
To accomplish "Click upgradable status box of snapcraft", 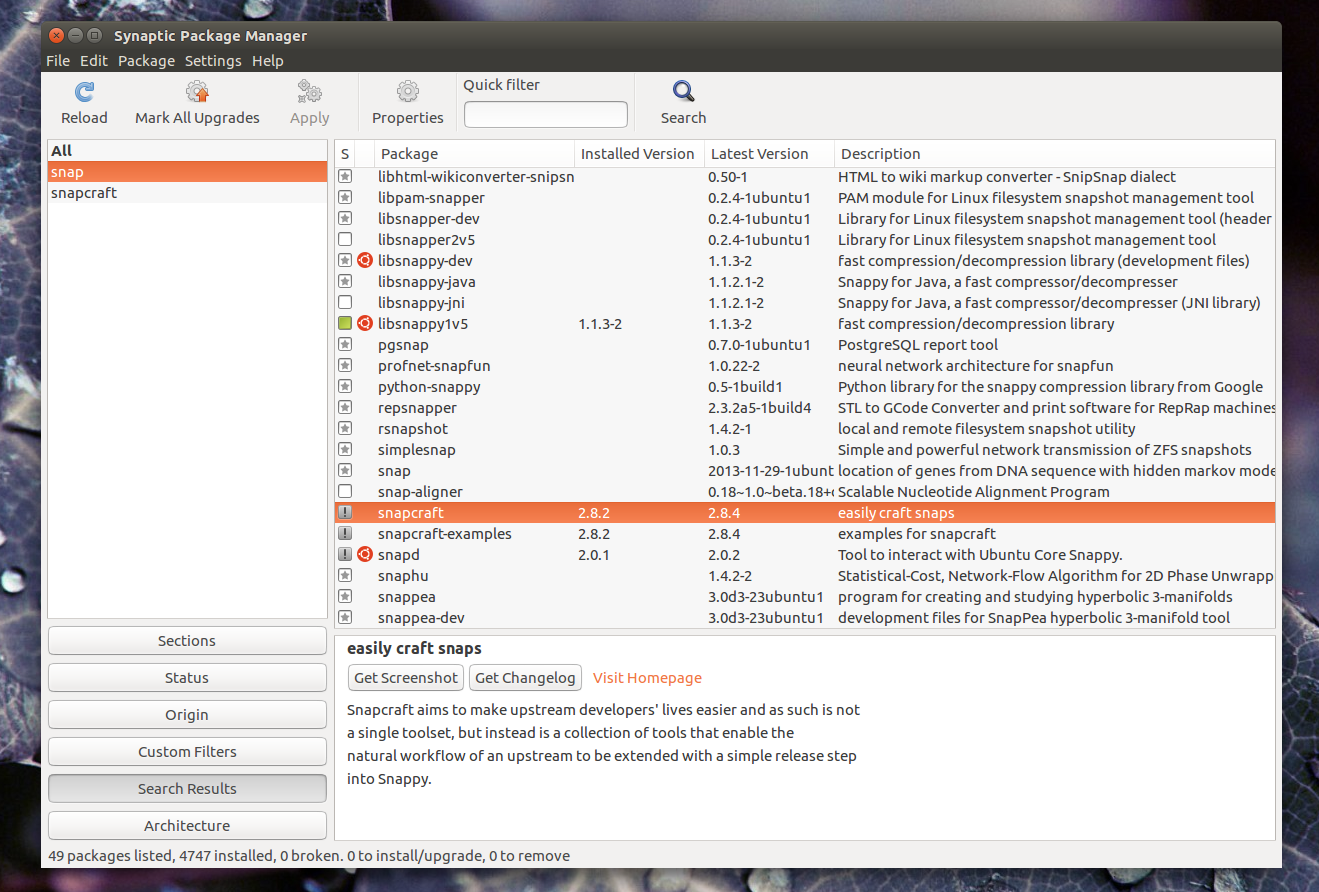I will 345,513.
